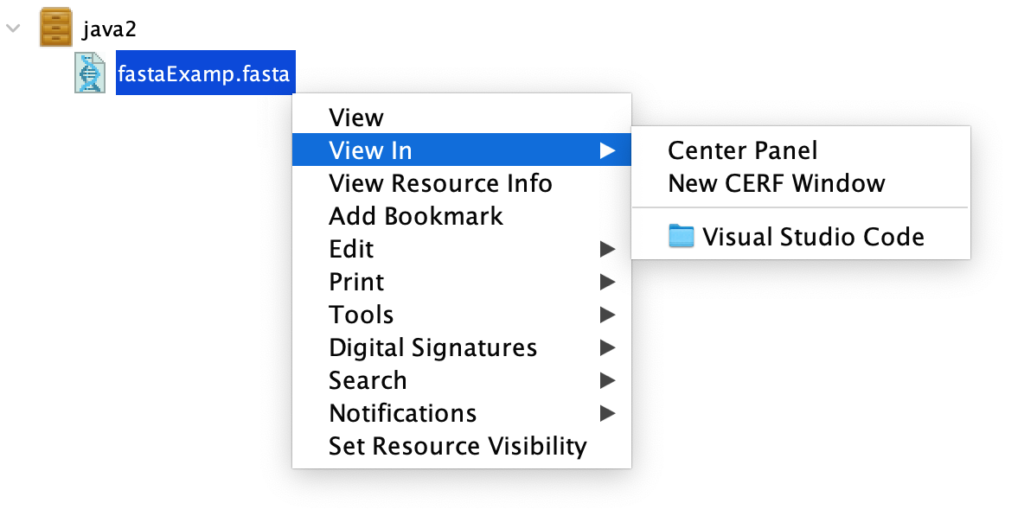The height and width of the screenshot is (522, 1024).
Task: Select New CERF Window option
Action: (776, 184)
